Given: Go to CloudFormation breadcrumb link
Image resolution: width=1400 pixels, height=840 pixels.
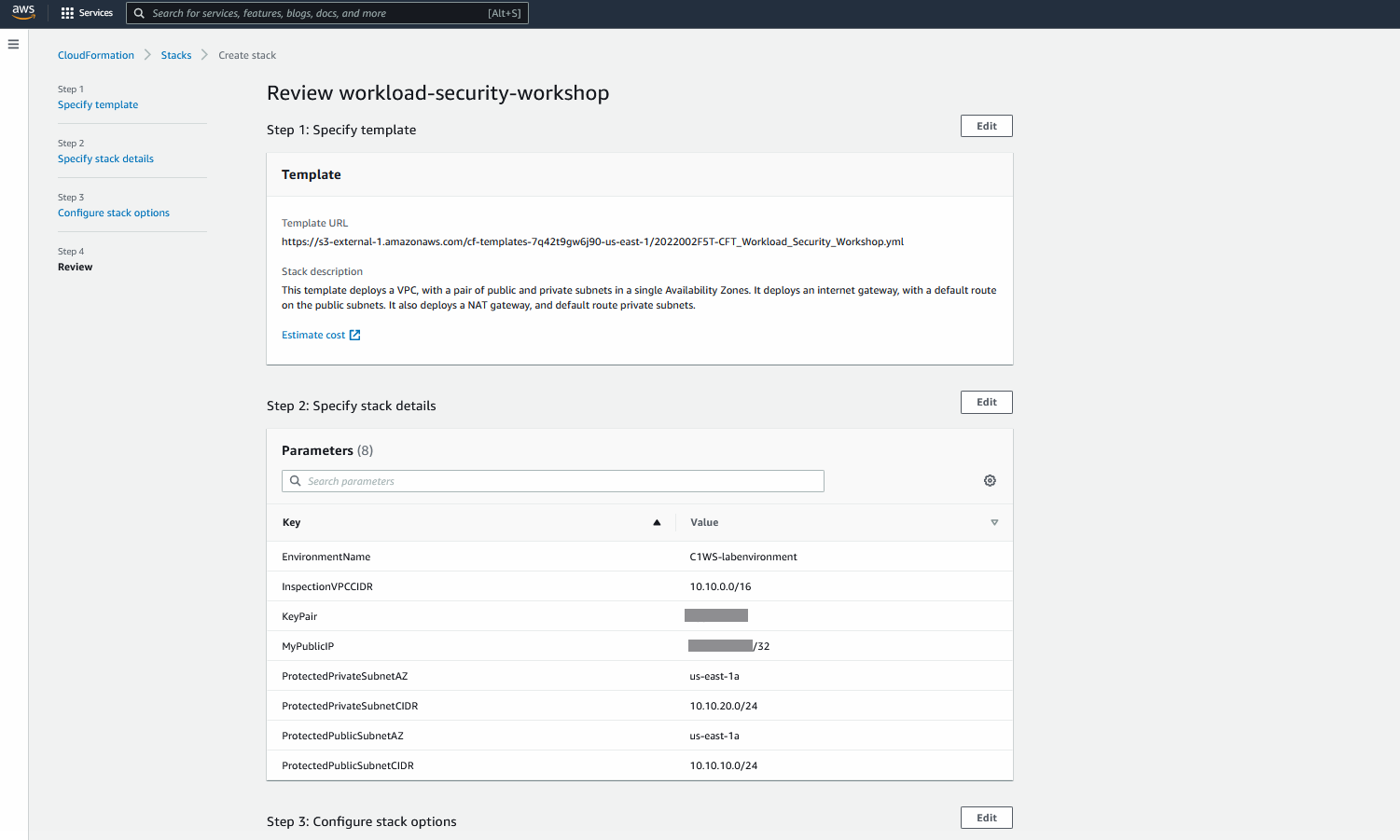Looking at the screenshot, I should tap(96, 55).
